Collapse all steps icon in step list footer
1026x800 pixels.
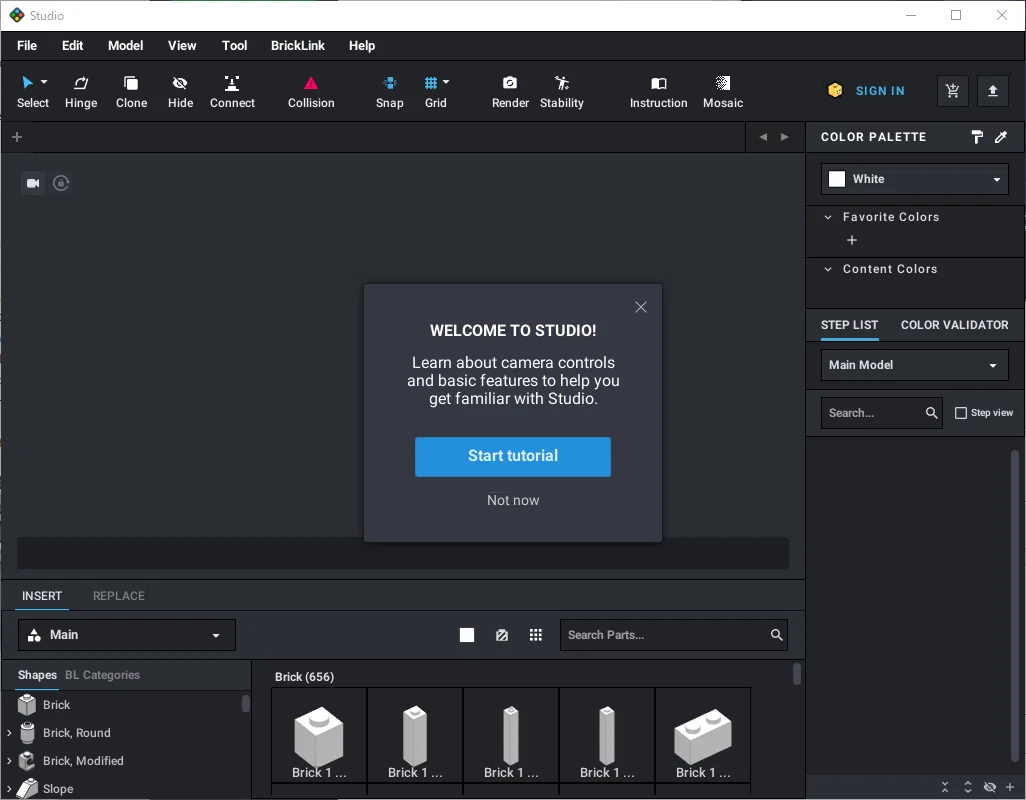945,787
